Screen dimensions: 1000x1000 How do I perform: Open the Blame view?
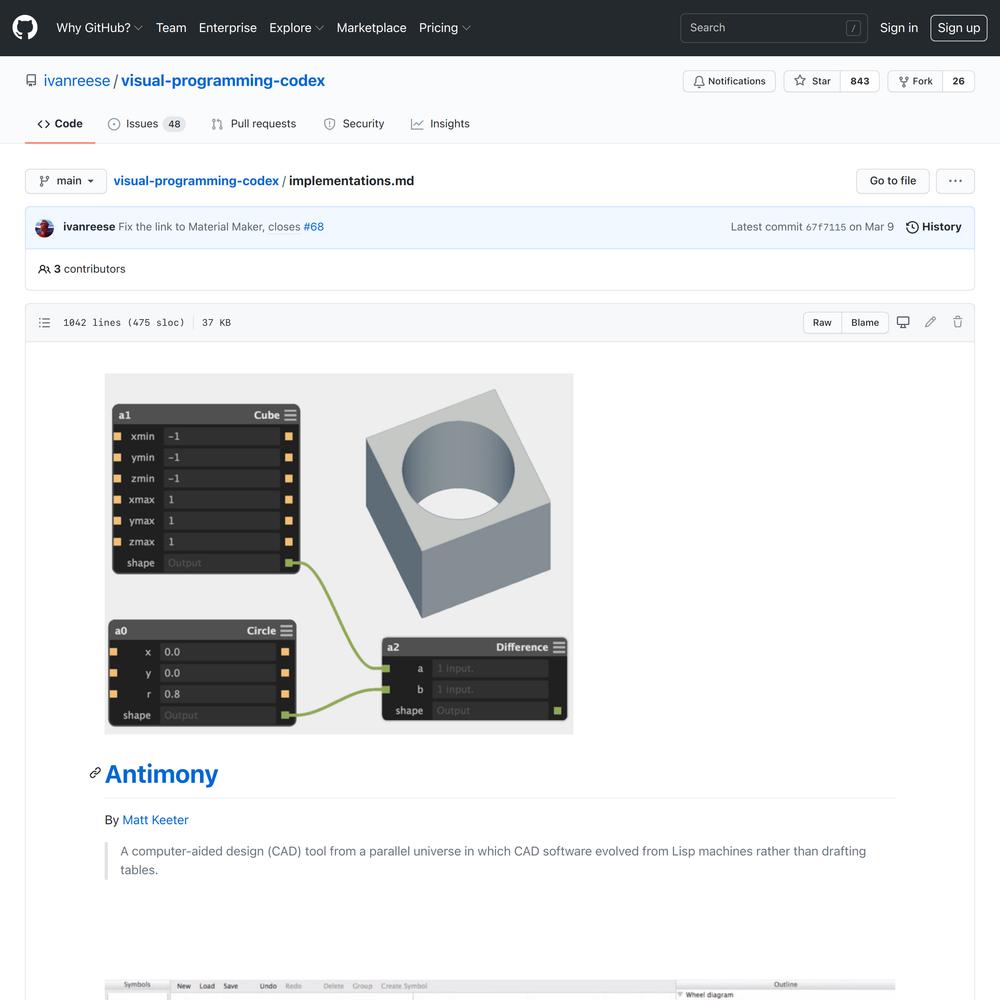click(x=865, y=323)
